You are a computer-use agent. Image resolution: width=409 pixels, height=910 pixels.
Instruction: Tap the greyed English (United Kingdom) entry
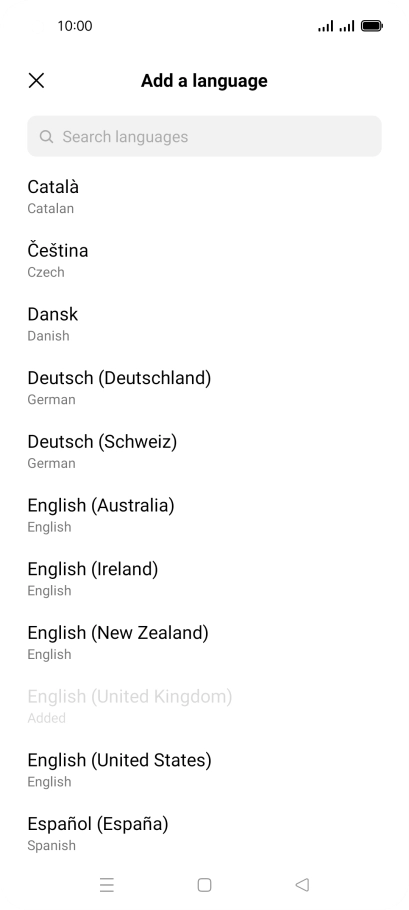pyautogui.click(x=204, y=707)
